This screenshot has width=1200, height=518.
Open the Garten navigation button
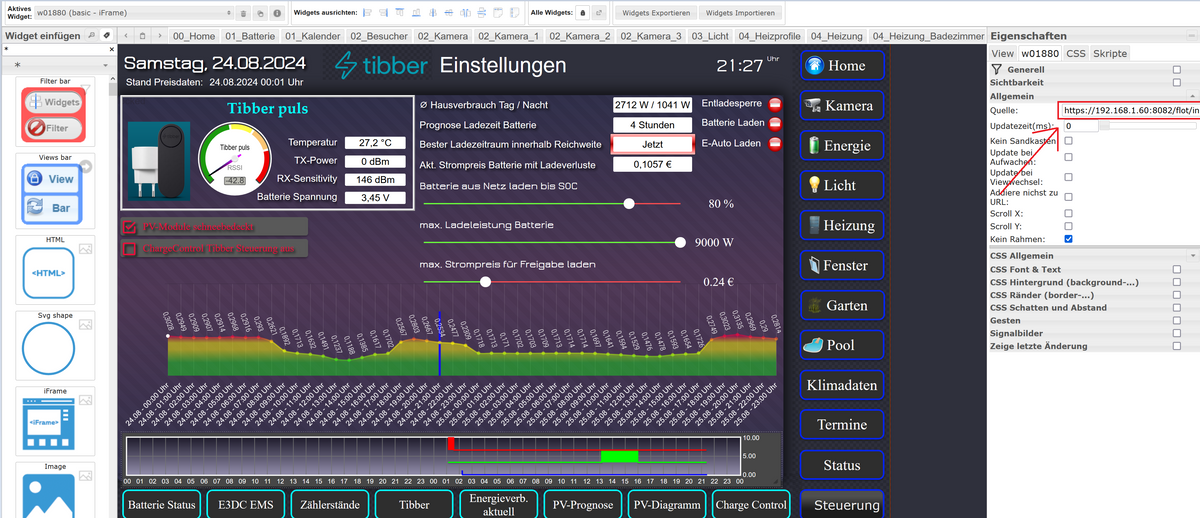pyautogui.click(x=841, y=306)
